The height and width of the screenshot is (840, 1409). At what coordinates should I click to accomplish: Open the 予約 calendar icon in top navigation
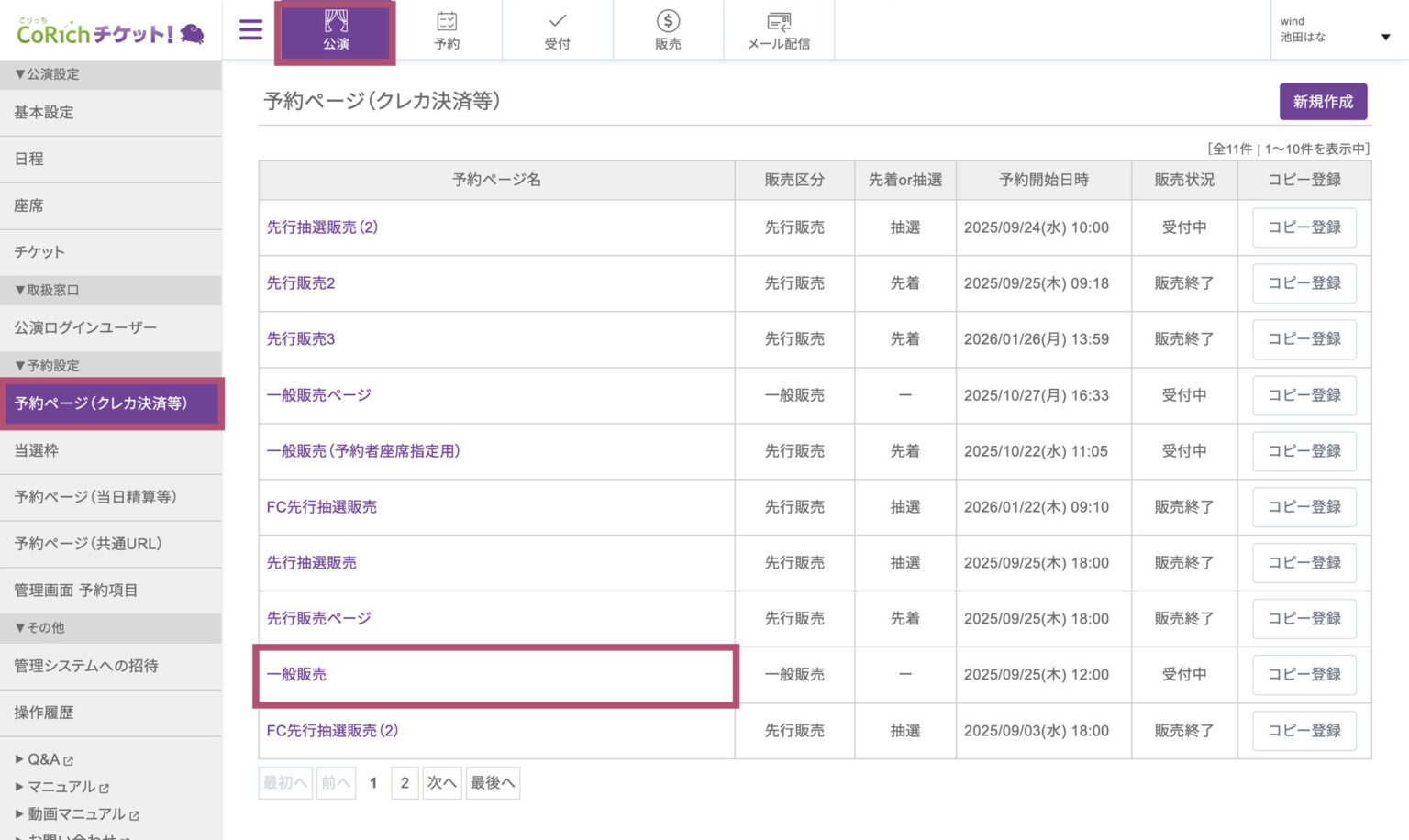(x=447, y=29)
